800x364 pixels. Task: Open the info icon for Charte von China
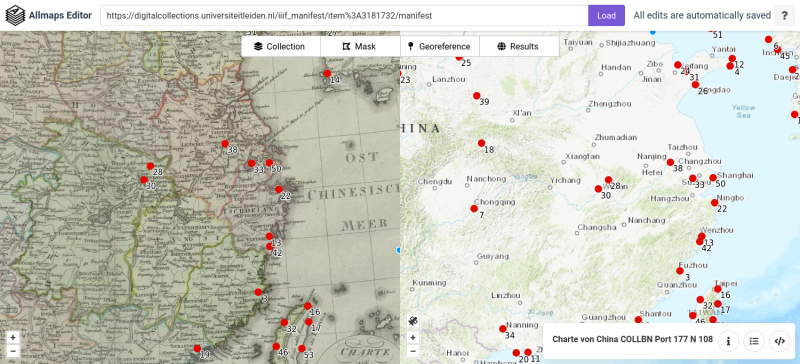click(729, 342)
